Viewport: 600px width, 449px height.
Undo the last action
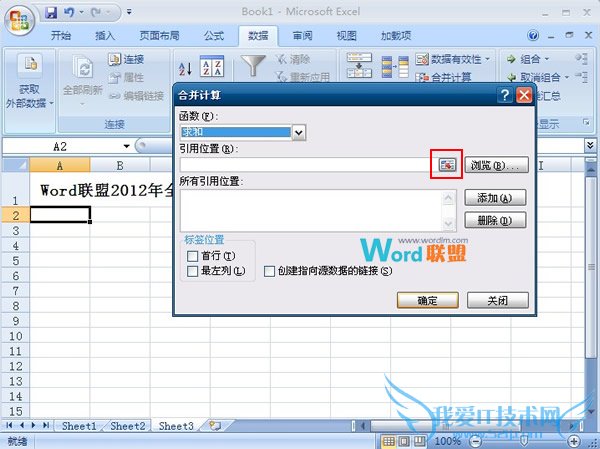pyautogui.click(x=69, y=13)
